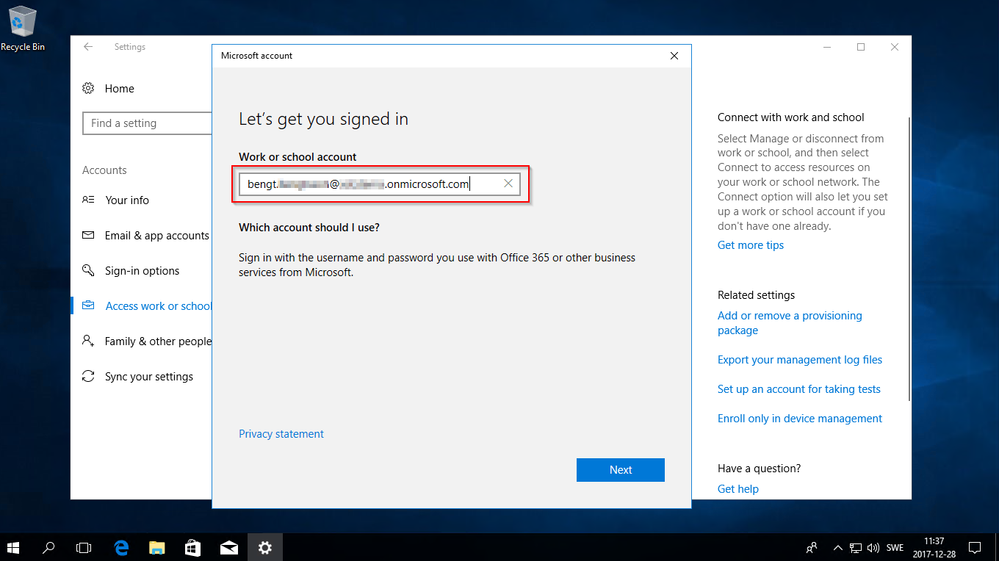Screen dimensions: 999x561
Task: Clear the email field with X
Action: click(508, 183)
